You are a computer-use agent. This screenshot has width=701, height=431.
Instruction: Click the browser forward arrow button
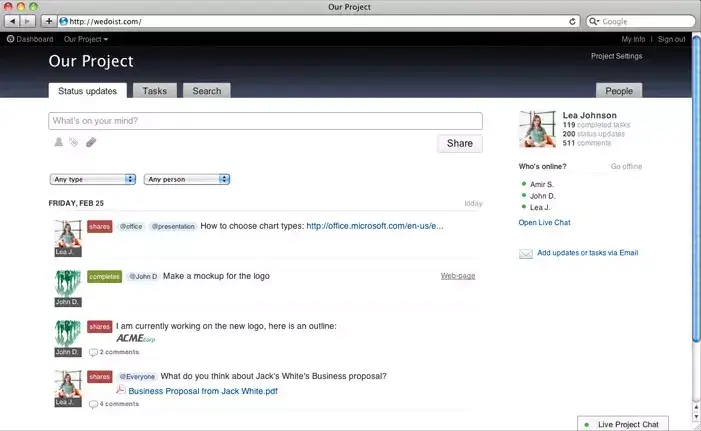point(27,21)
